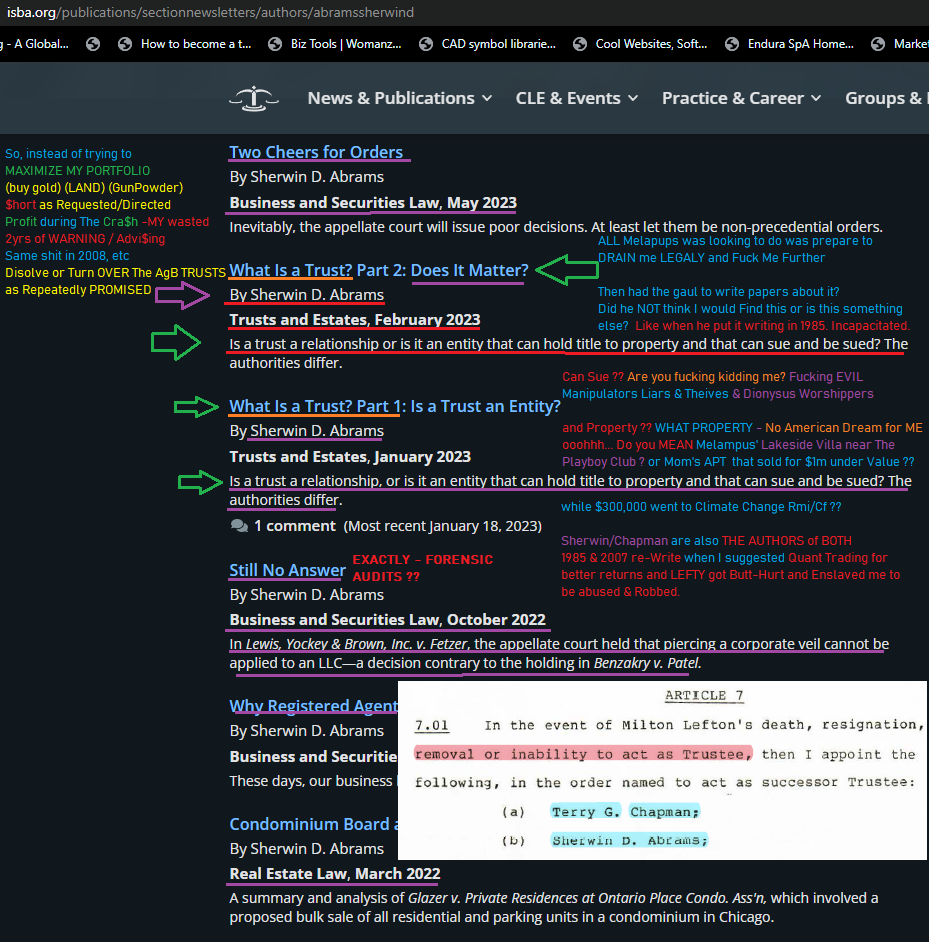Click the byline under "Two Cheers for Orders"
Screen dimensions: 929x942
pyautogui.click(x=306, y=177)
